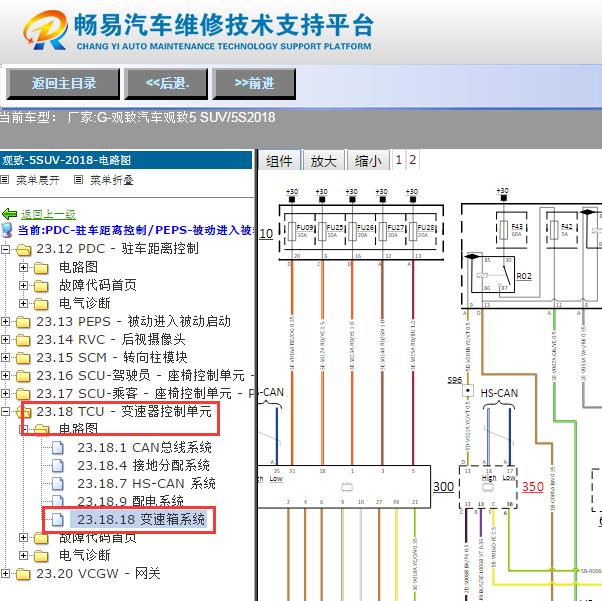Click the current-location computer icon
The image size is (602, 601).
(x=7, y=230)
